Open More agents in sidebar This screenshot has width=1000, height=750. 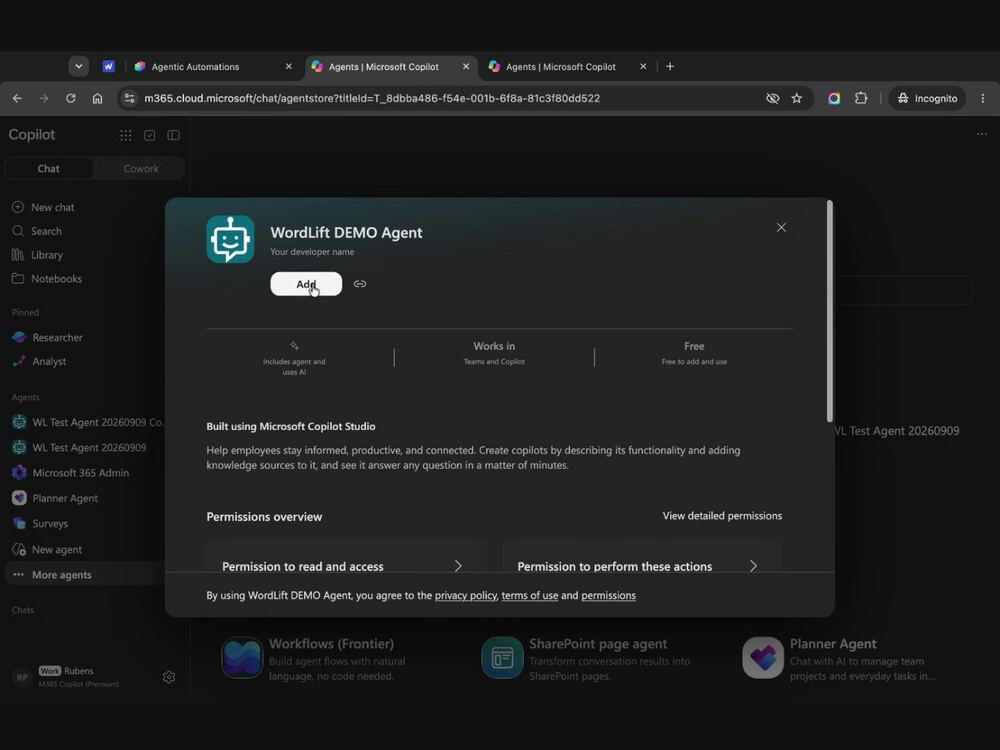(61, 575)
